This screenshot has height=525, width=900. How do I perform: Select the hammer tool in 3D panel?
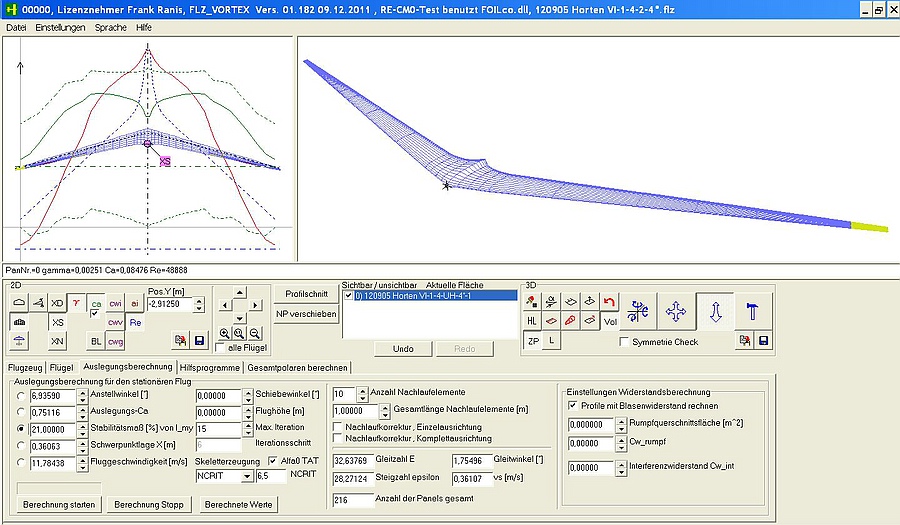click(753, 313)
